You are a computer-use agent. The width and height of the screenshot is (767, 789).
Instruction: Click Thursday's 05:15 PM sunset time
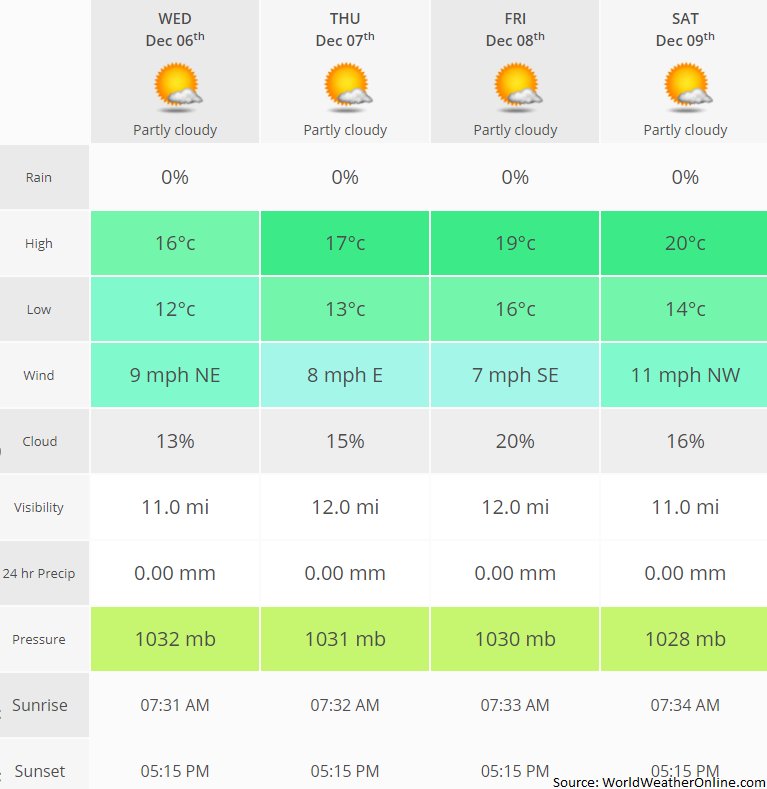click(x=345, y=771)
